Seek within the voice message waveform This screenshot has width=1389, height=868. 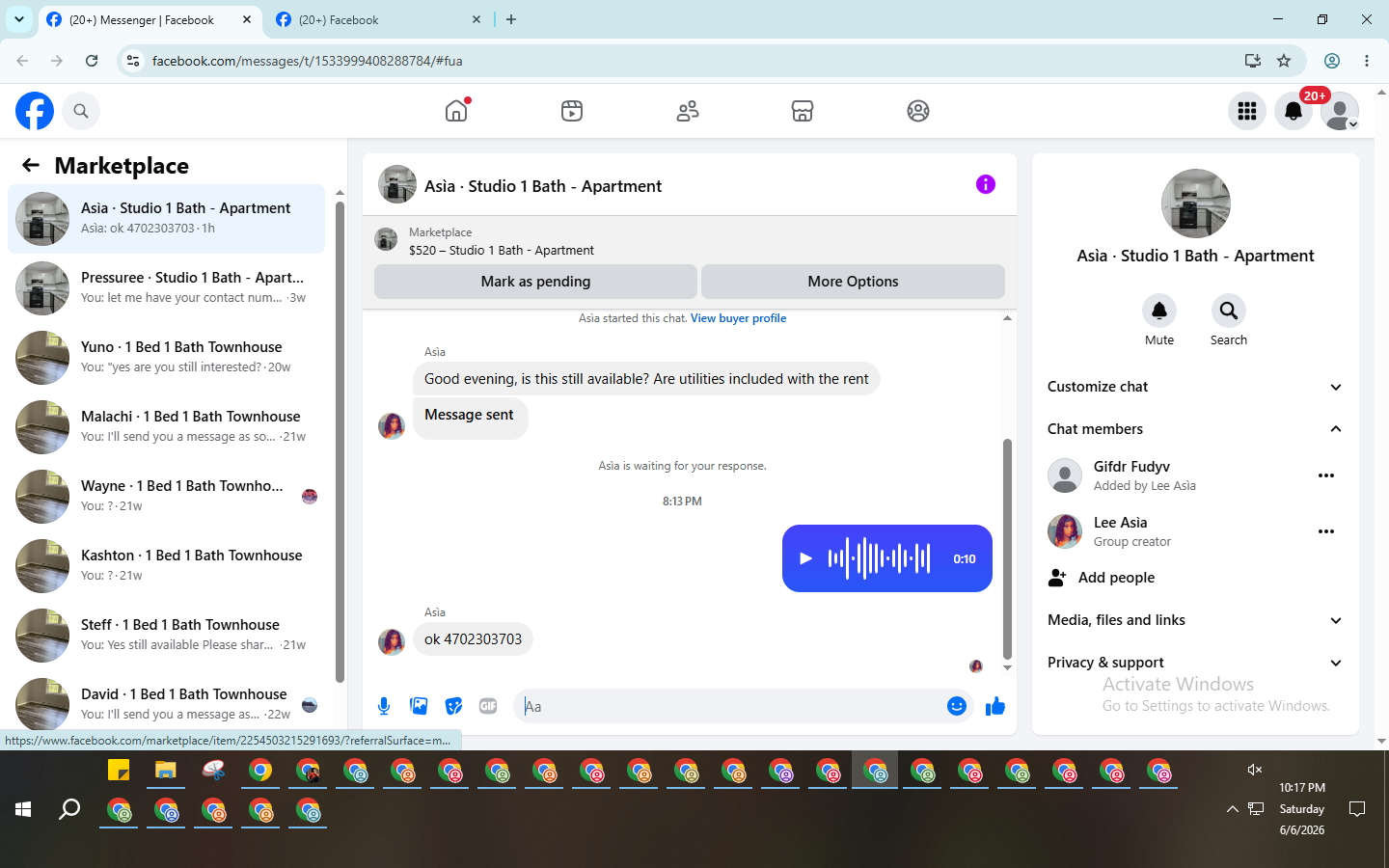click(x=879, y=558)
